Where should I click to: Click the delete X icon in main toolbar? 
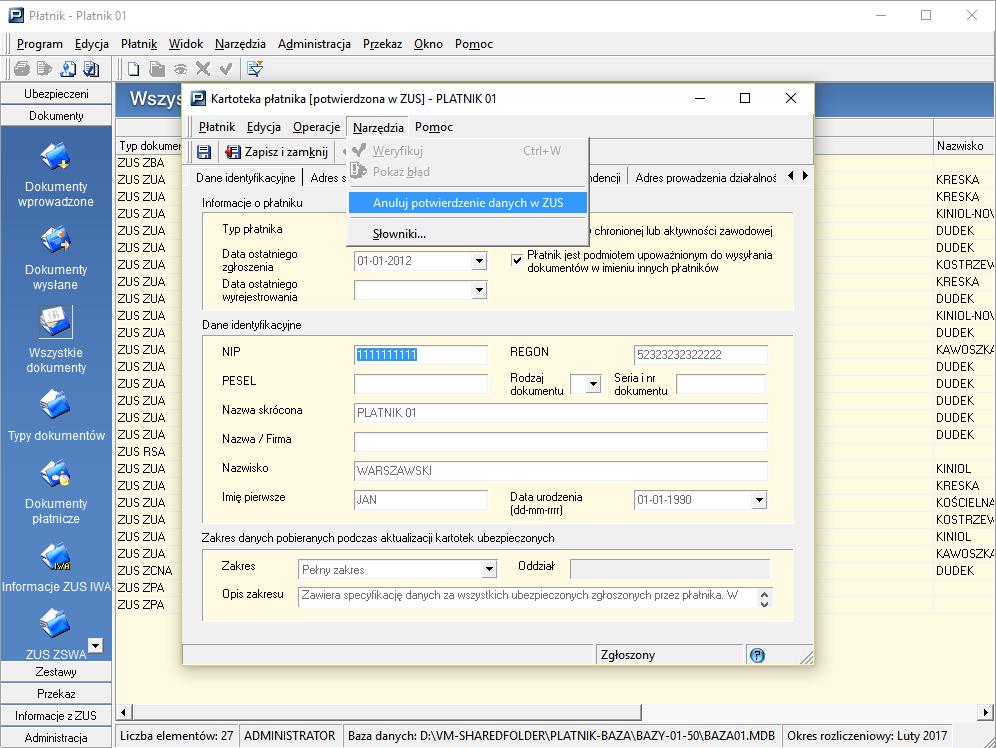pyautogui.click(x=203, y=69)
